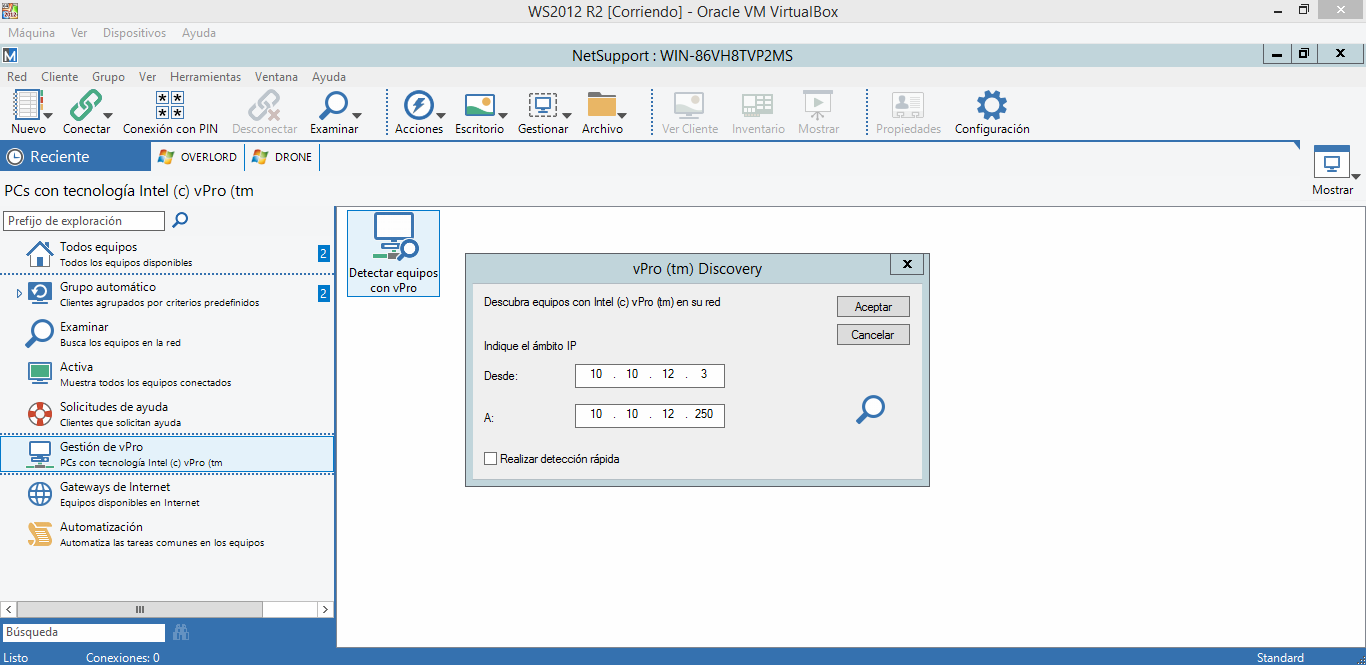Click Detectar equipos con vPro icon
Viewport: 1366px width, 665px height.
[x=393, y=253]
